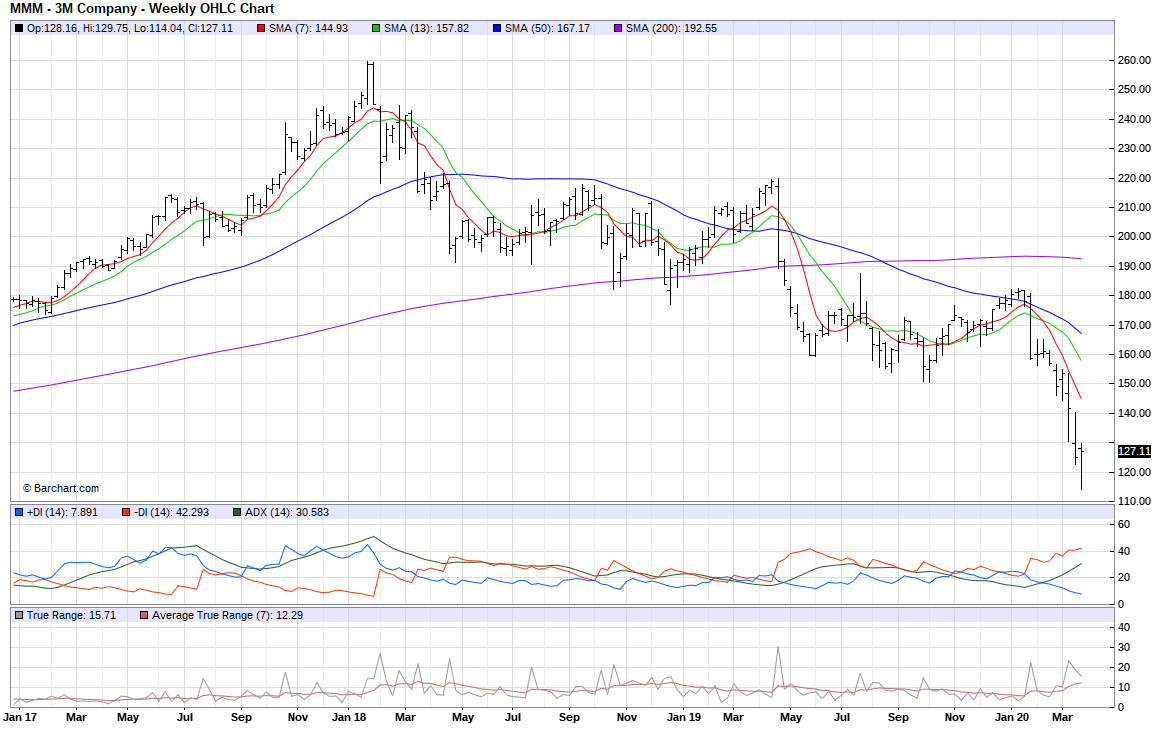
Task: Click the Jan 18 date axis label
Action: pos(348,717)
